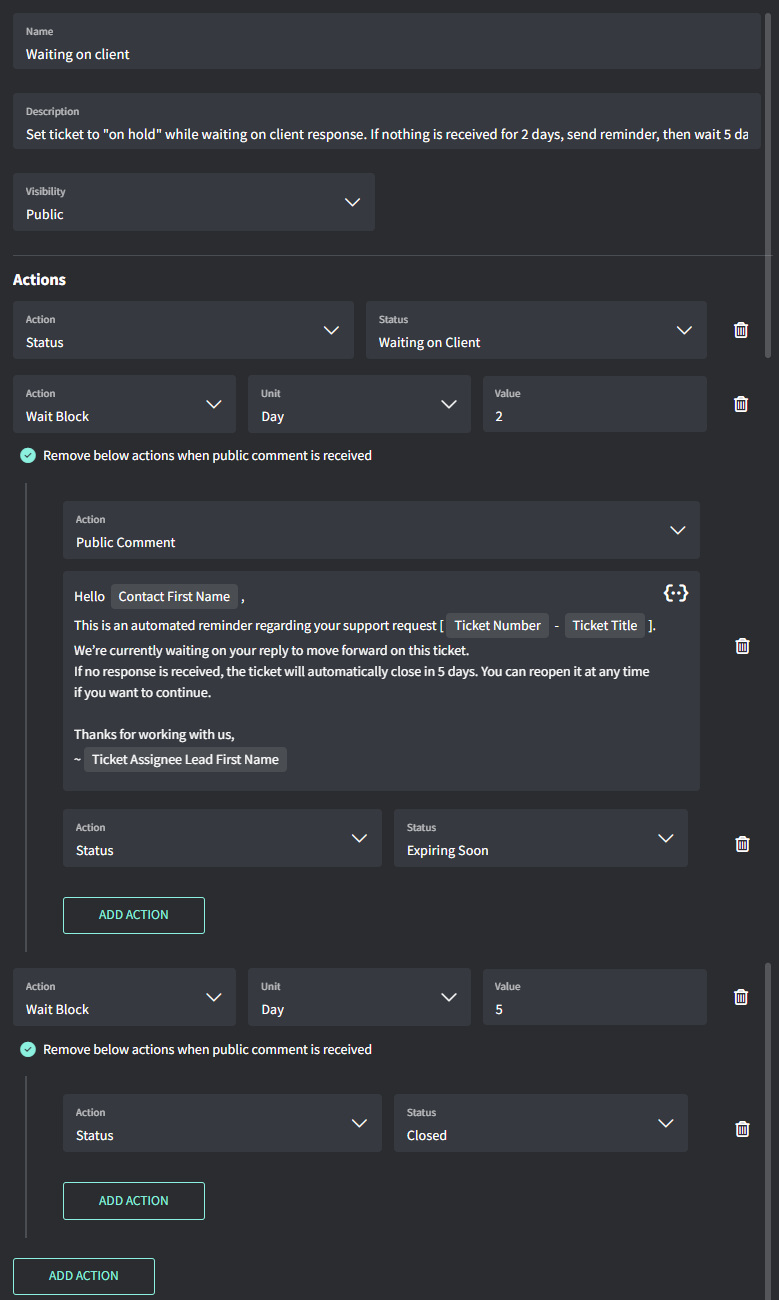Open the Waiting on Client status dropdown
779x1300 pixels.
point(536,330)
